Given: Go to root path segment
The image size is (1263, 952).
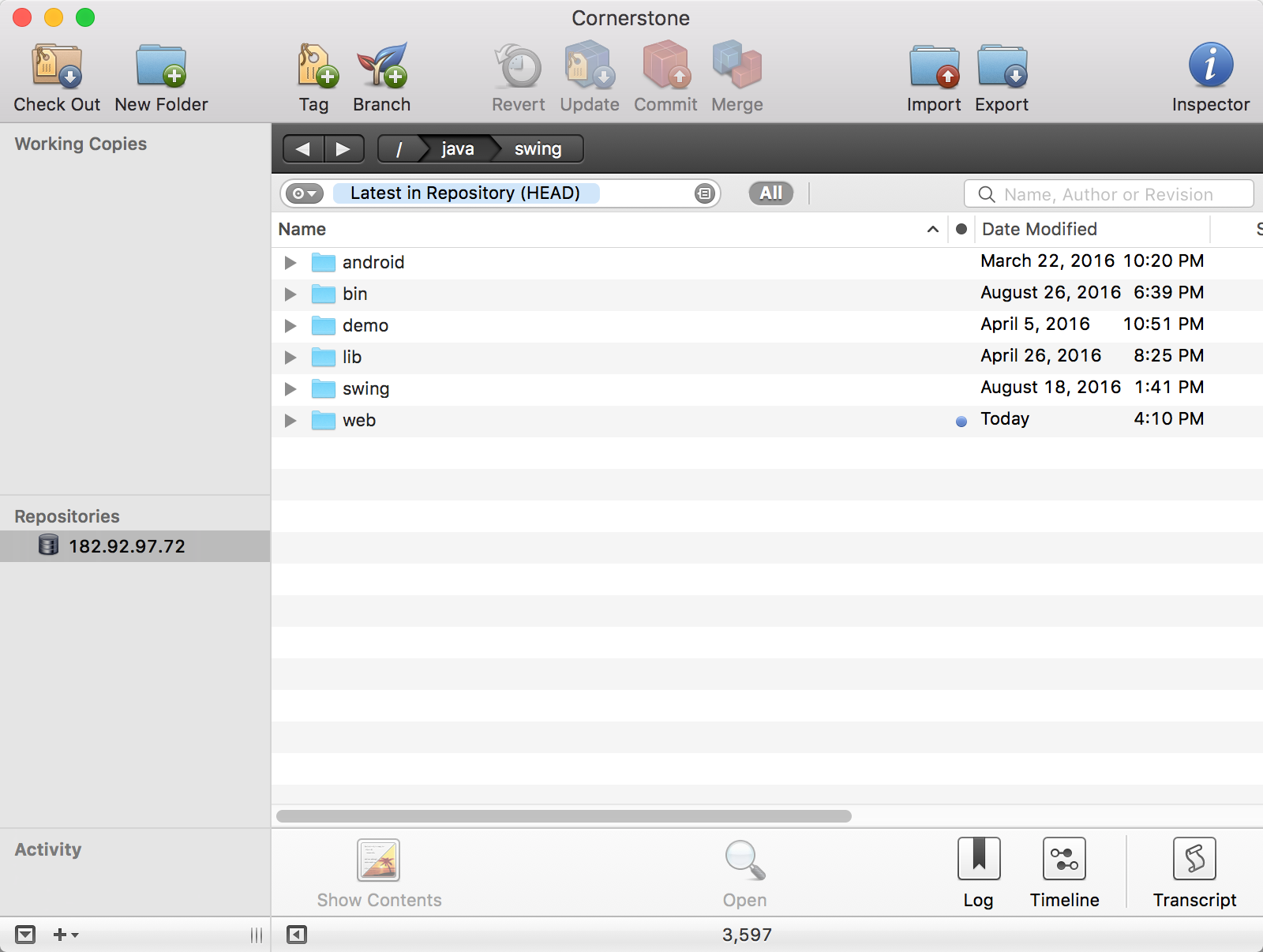Looking at the screenshot, I should coord(399,148).
